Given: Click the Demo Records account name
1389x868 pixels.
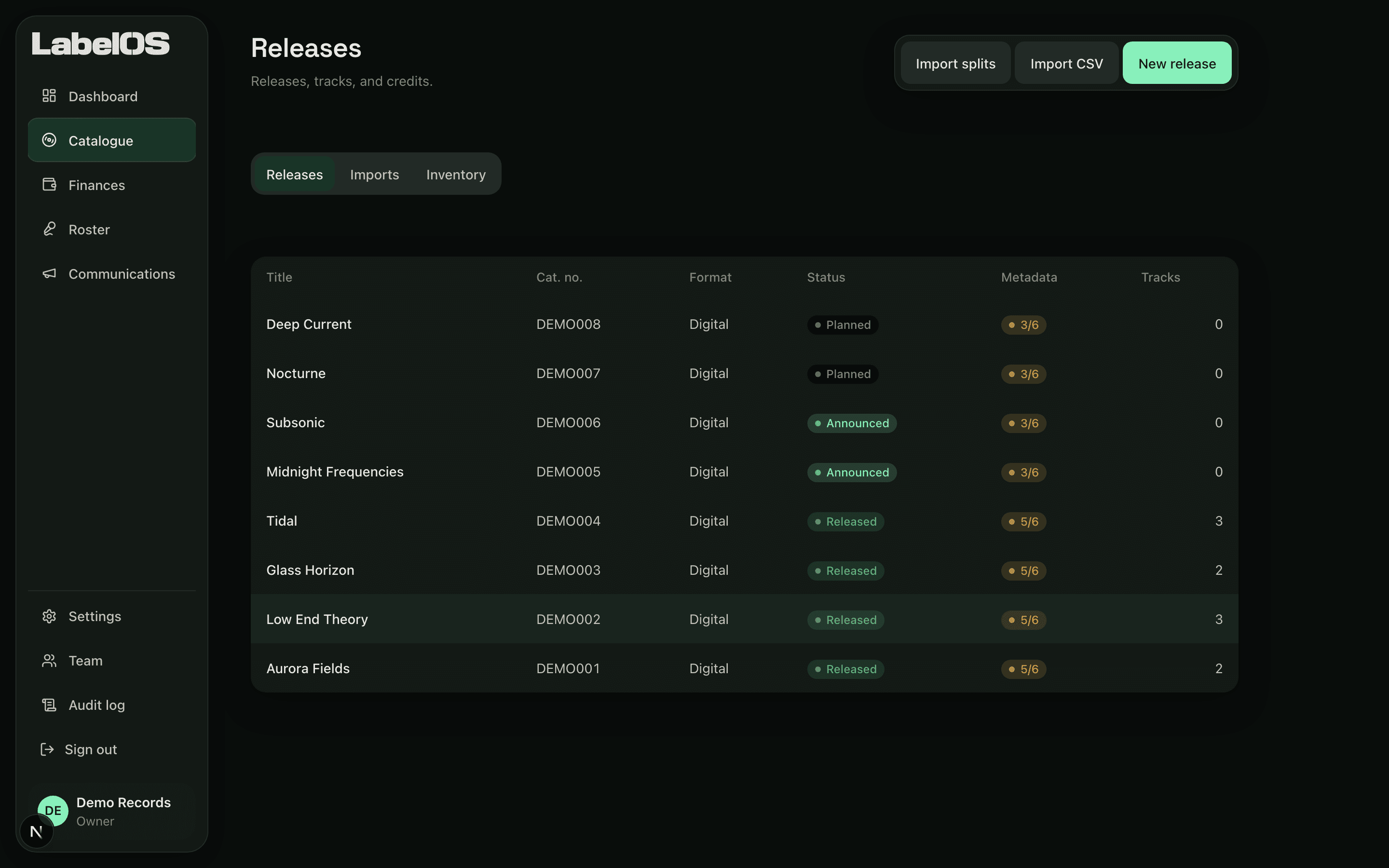Looking at the screenshot, I should [x=123, y=802].
